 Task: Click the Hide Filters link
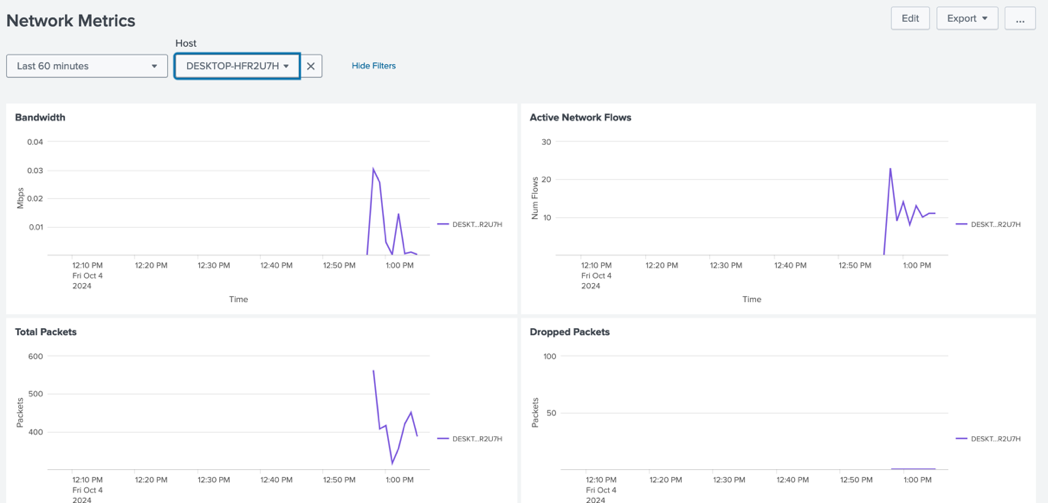[x=373, y=66]
